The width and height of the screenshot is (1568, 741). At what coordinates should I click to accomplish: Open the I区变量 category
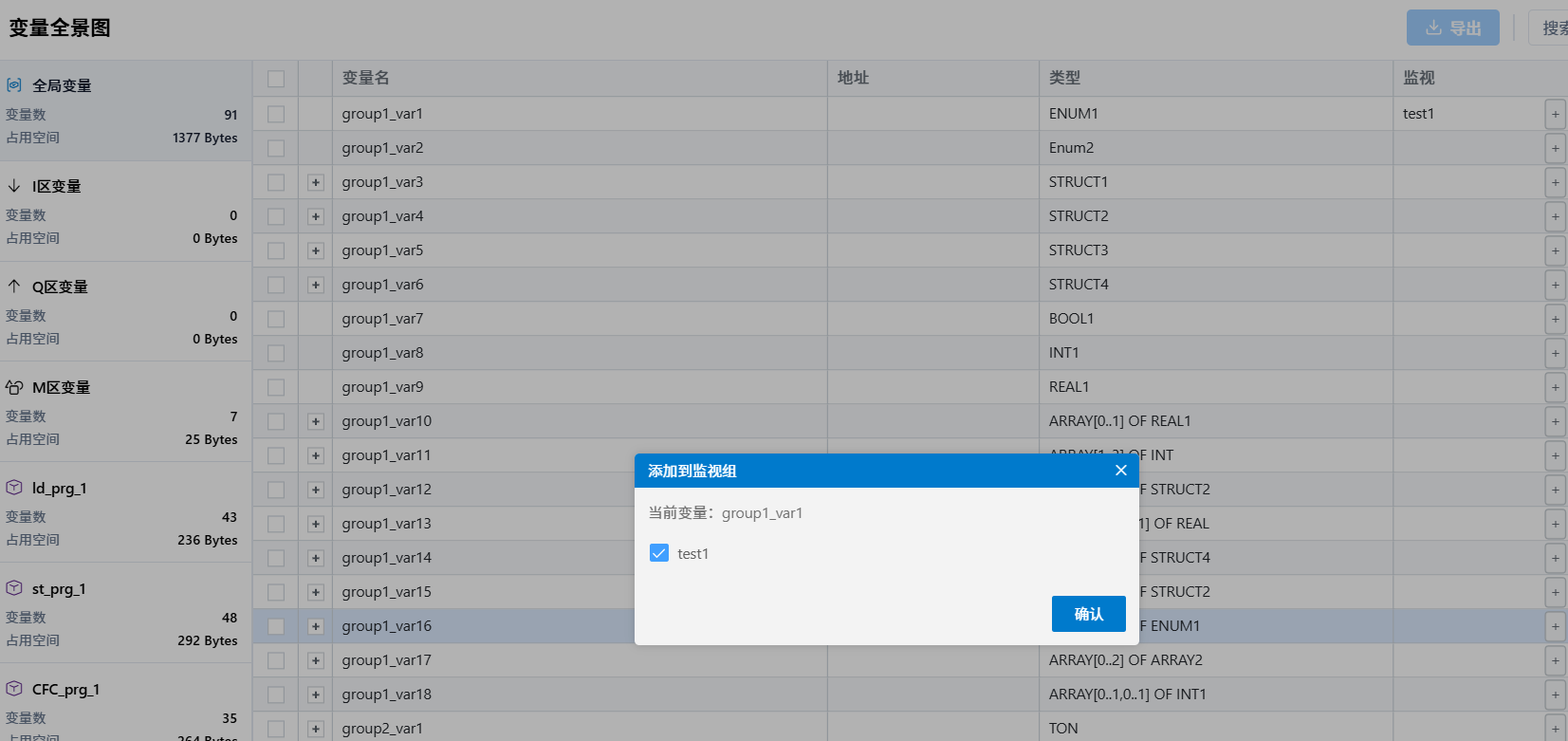click(125, 212)
